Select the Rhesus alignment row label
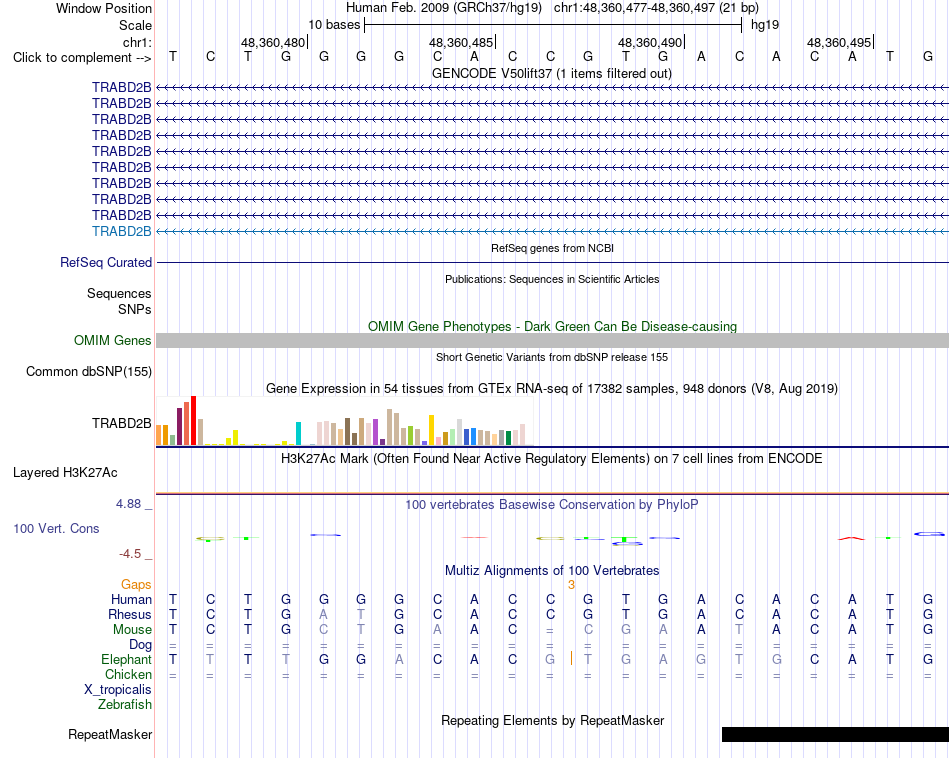The image size is (950, 758). point(130,614)
